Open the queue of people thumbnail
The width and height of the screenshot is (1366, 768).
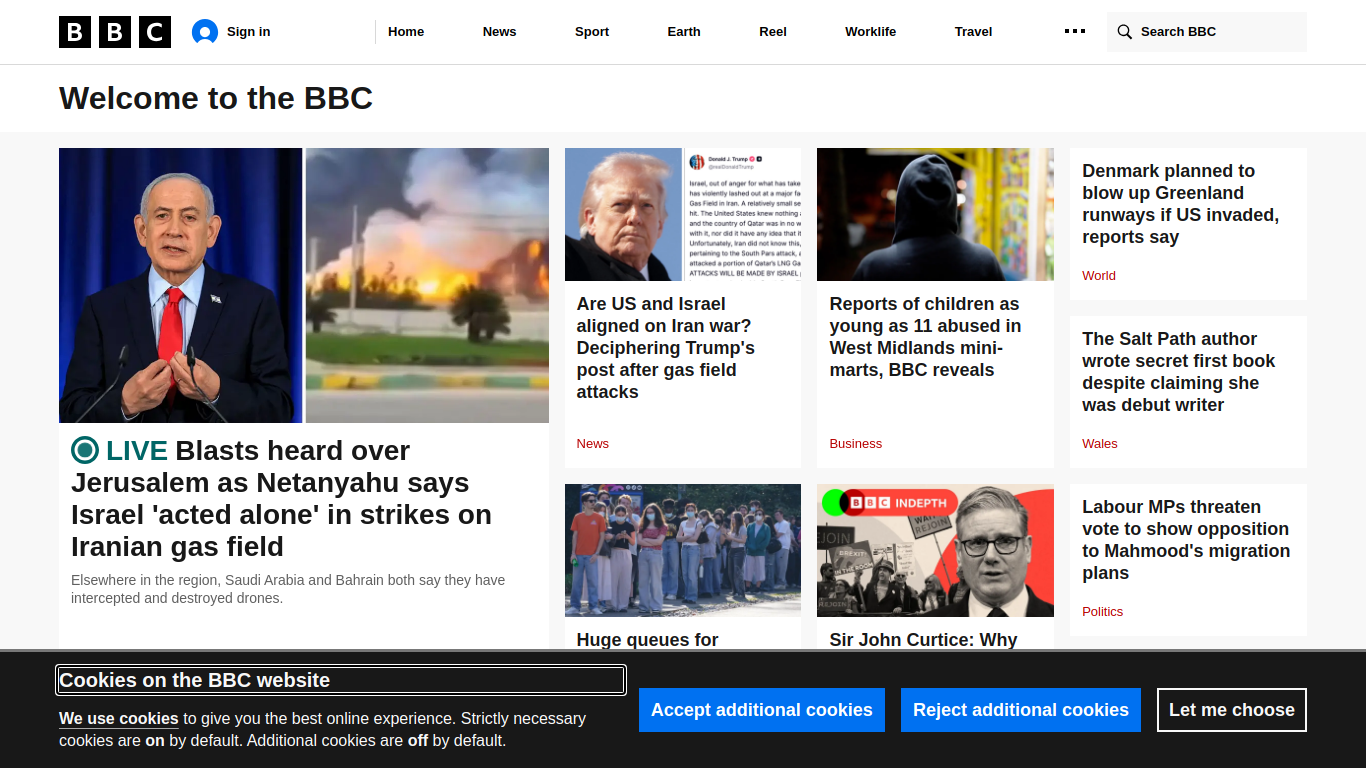[683, 550]
